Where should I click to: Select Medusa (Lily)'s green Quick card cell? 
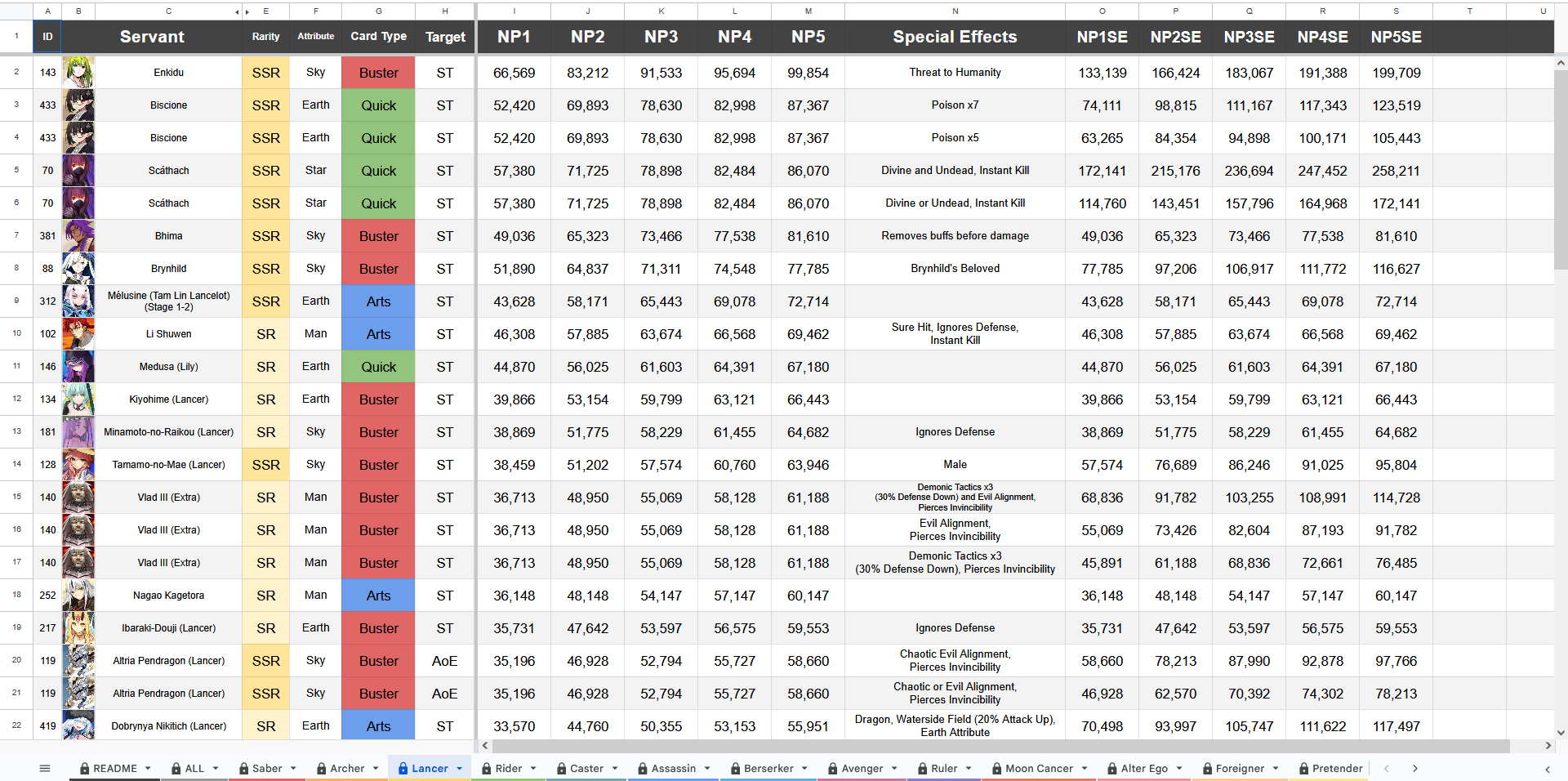click(x=379, y=367)
